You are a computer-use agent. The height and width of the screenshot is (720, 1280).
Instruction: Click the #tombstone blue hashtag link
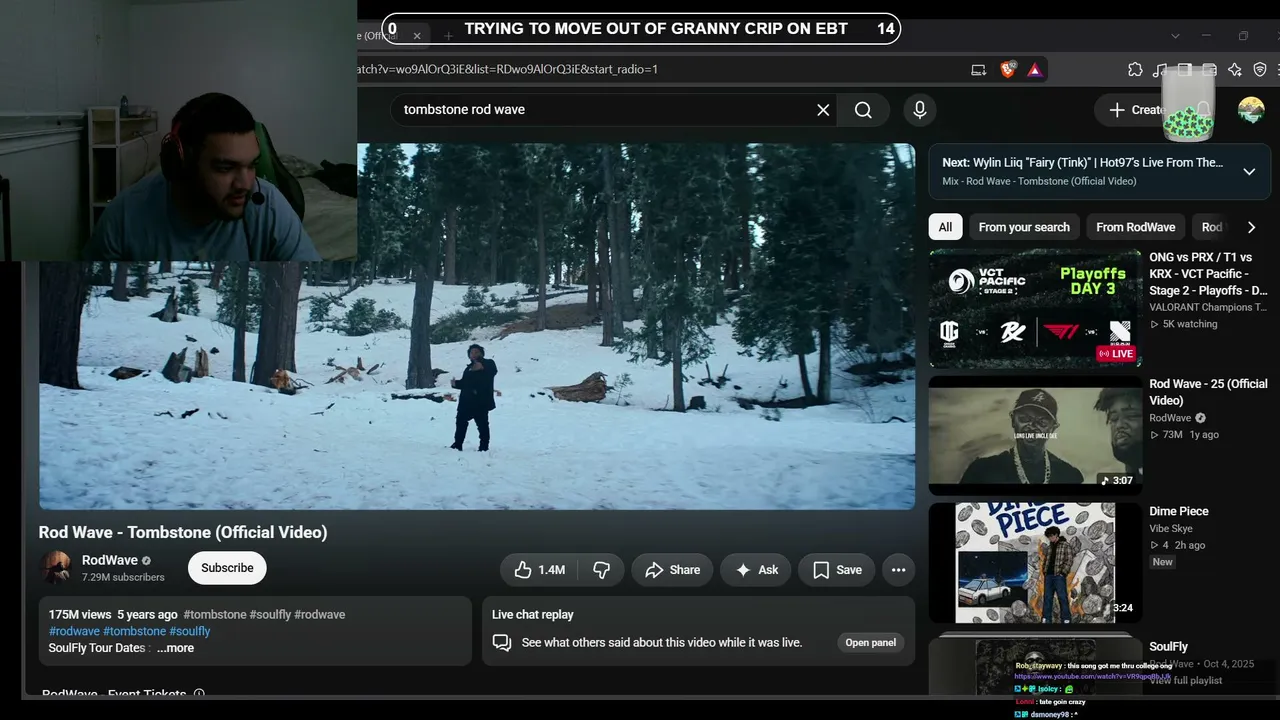(135, 632)
